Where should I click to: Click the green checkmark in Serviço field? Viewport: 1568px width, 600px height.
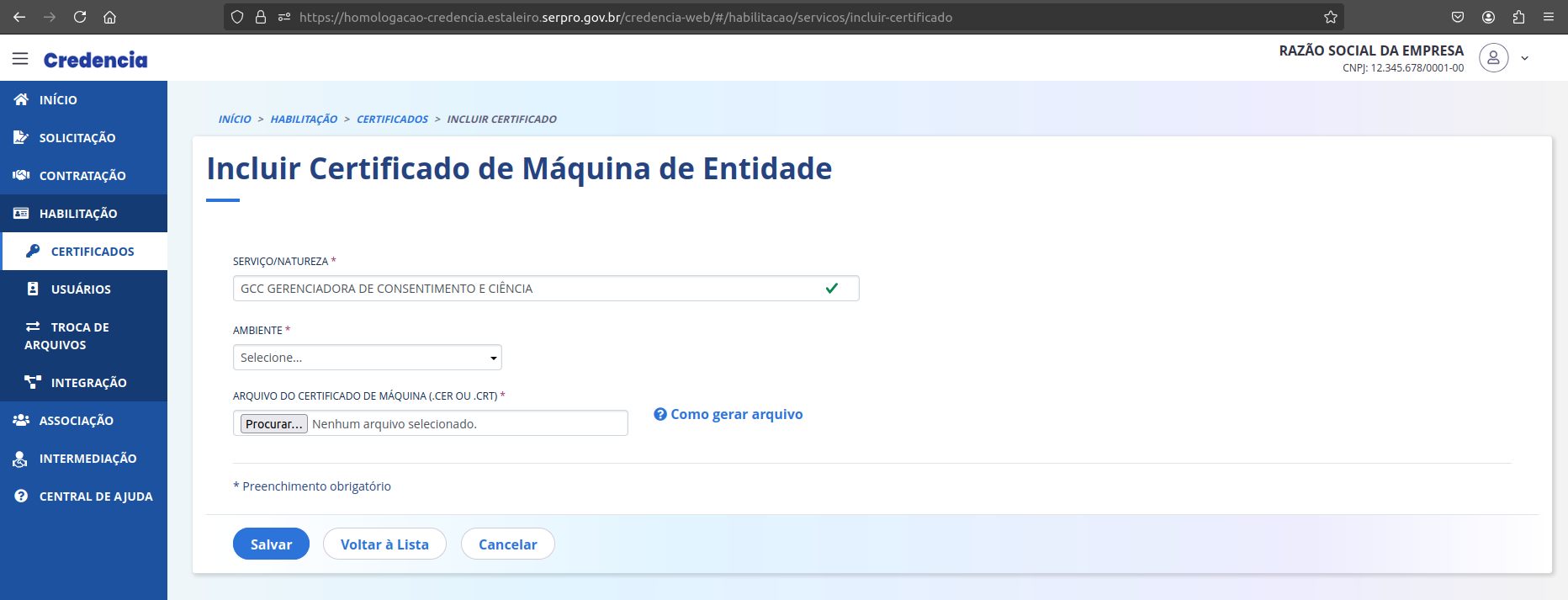click(x=832, y=288)
